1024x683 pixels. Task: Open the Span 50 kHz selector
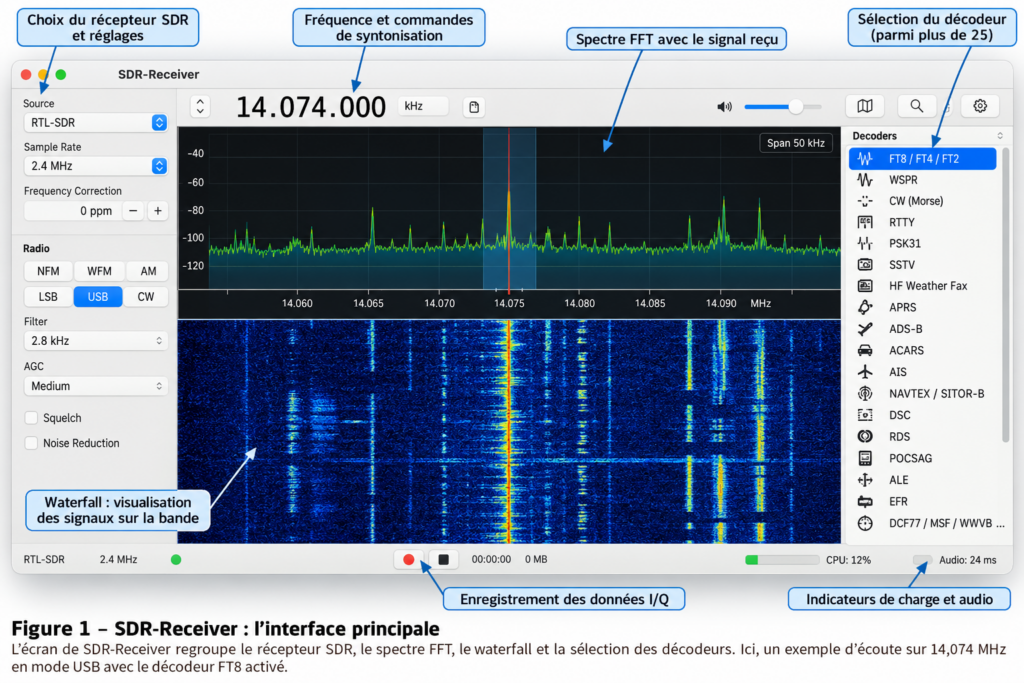795,143
